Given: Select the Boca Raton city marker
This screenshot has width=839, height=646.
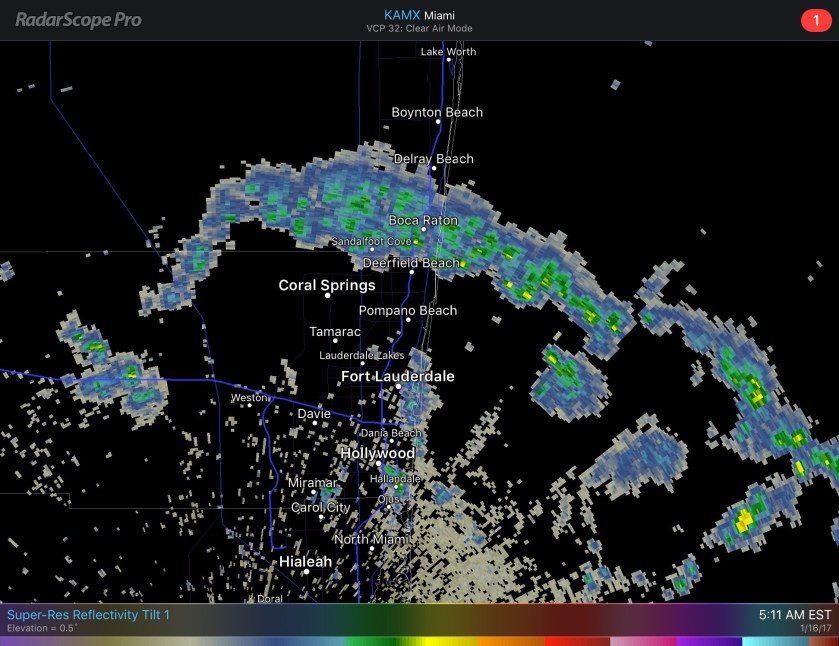Looking at the screenshot, I should (423, 230).
